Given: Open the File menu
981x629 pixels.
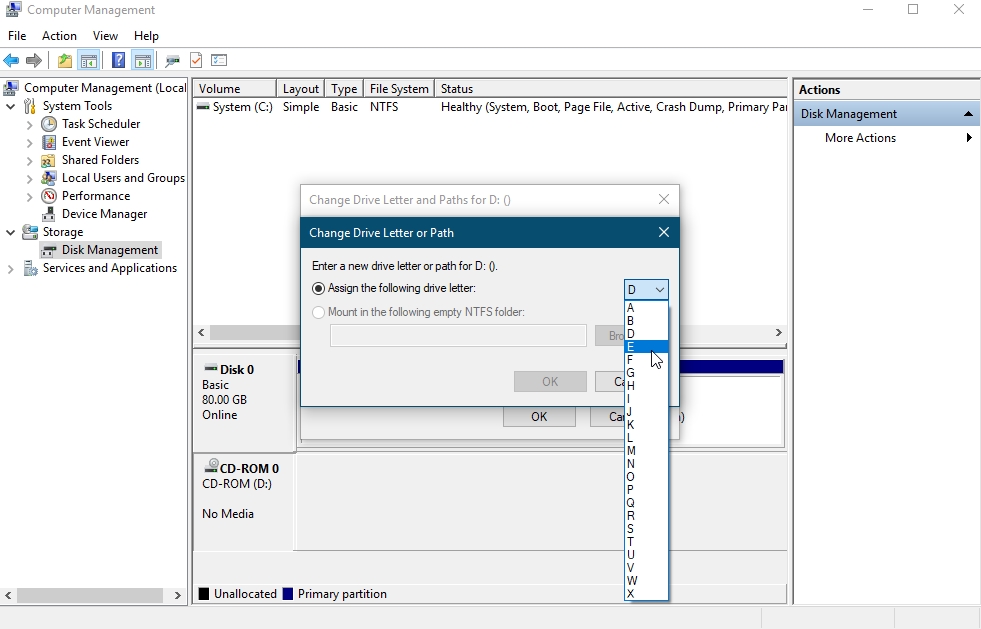Looking at the screenshot, I should tap(17, 36).
